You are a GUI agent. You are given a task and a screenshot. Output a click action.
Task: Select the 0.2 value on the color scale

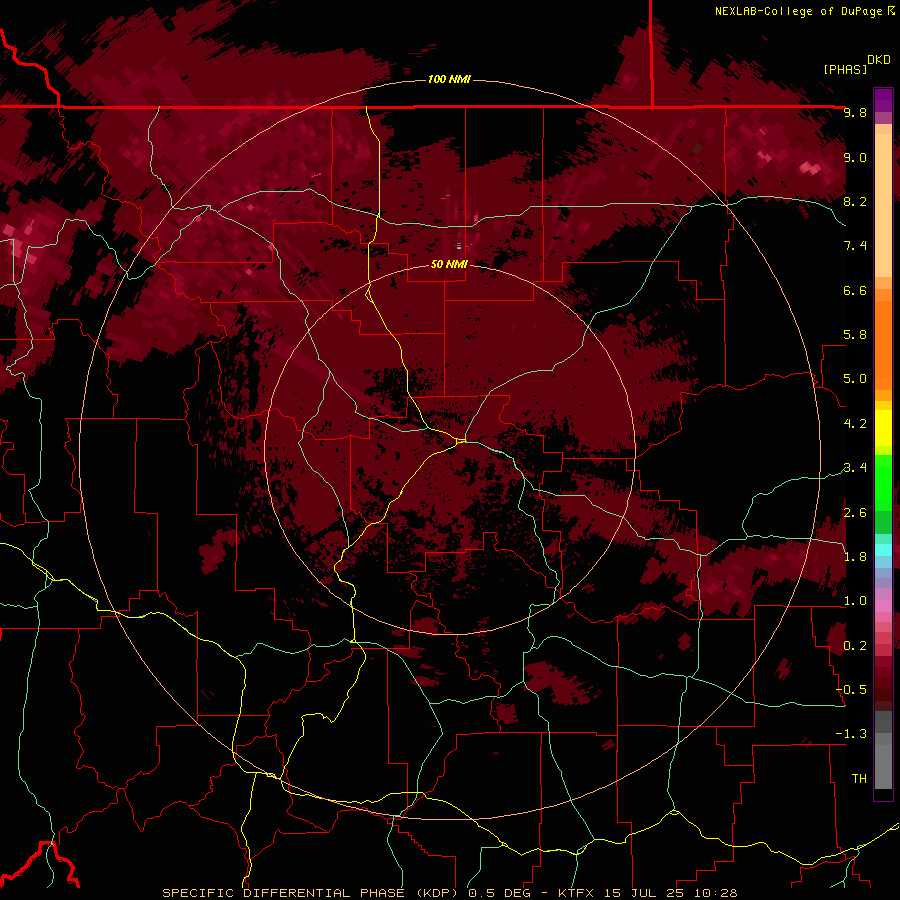855,645
